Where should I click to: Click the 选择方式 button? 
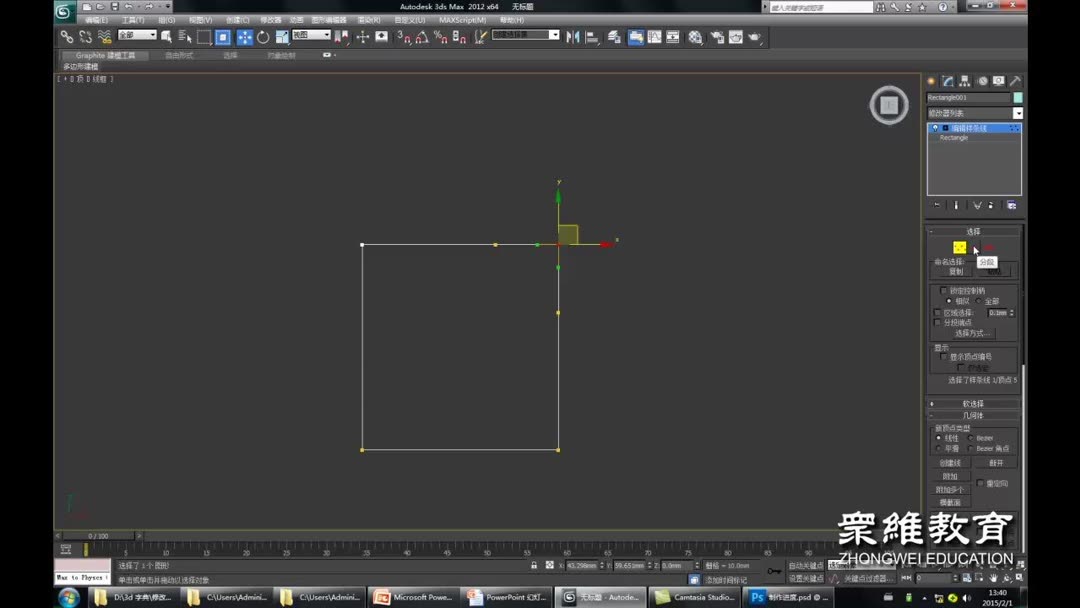[975, 332]
